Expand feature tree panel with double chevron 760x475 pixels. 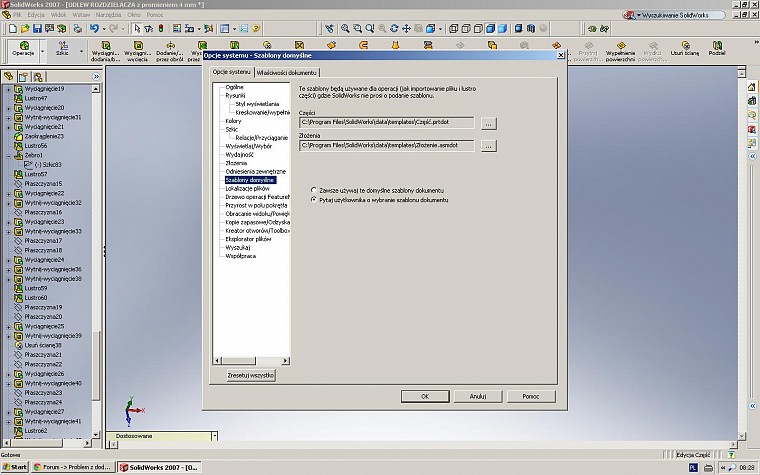coord(96,77)
